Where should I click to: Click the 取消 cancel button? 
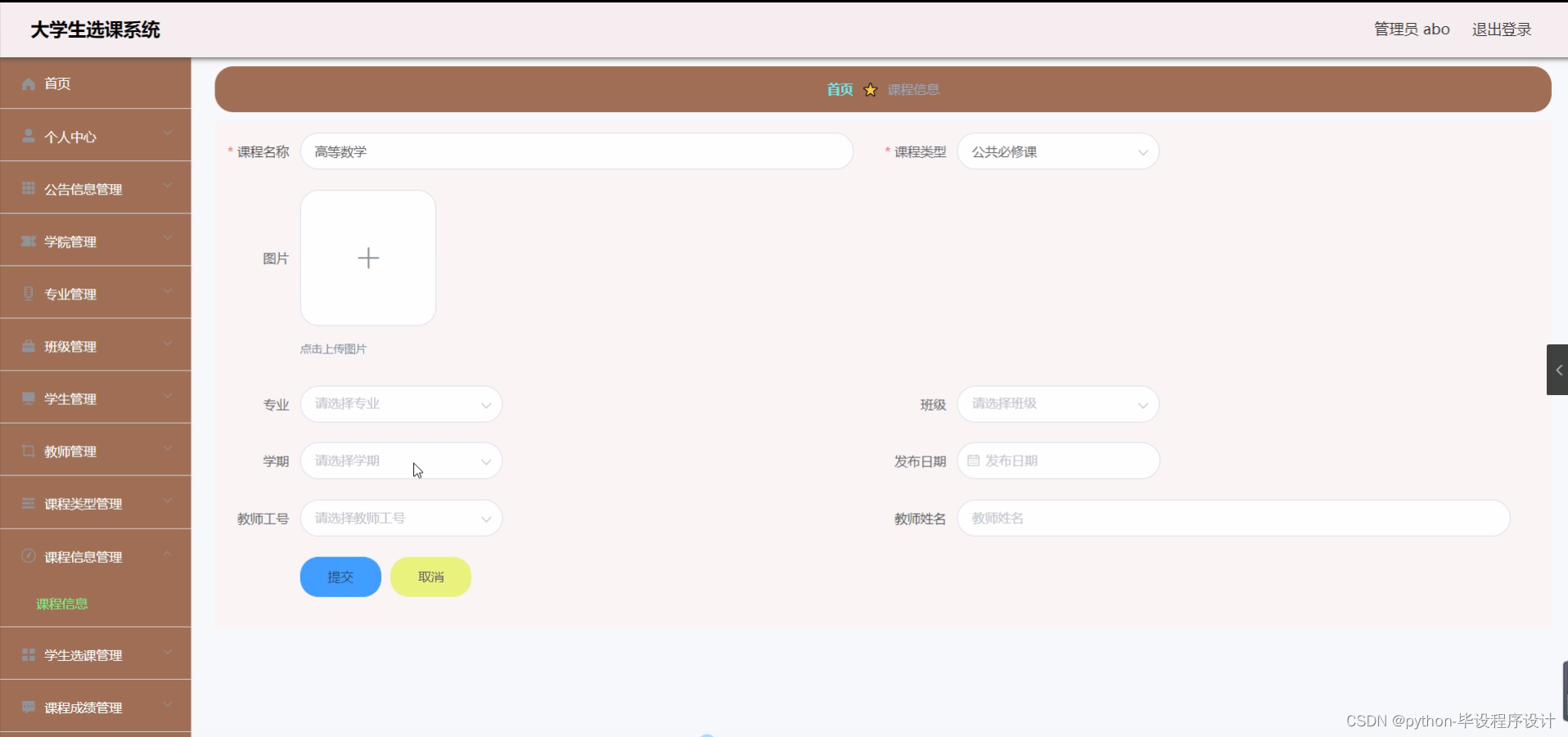coord(430,577)
